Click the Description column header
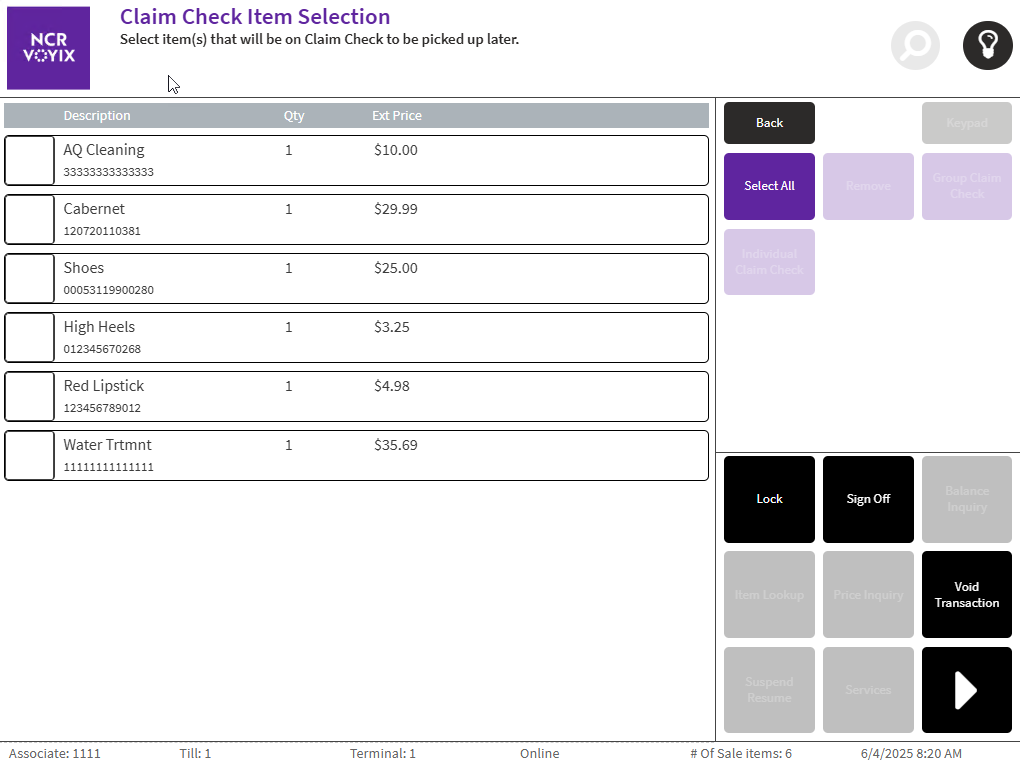This screenshot has width=1020, height=762. [x=97, y=115]
